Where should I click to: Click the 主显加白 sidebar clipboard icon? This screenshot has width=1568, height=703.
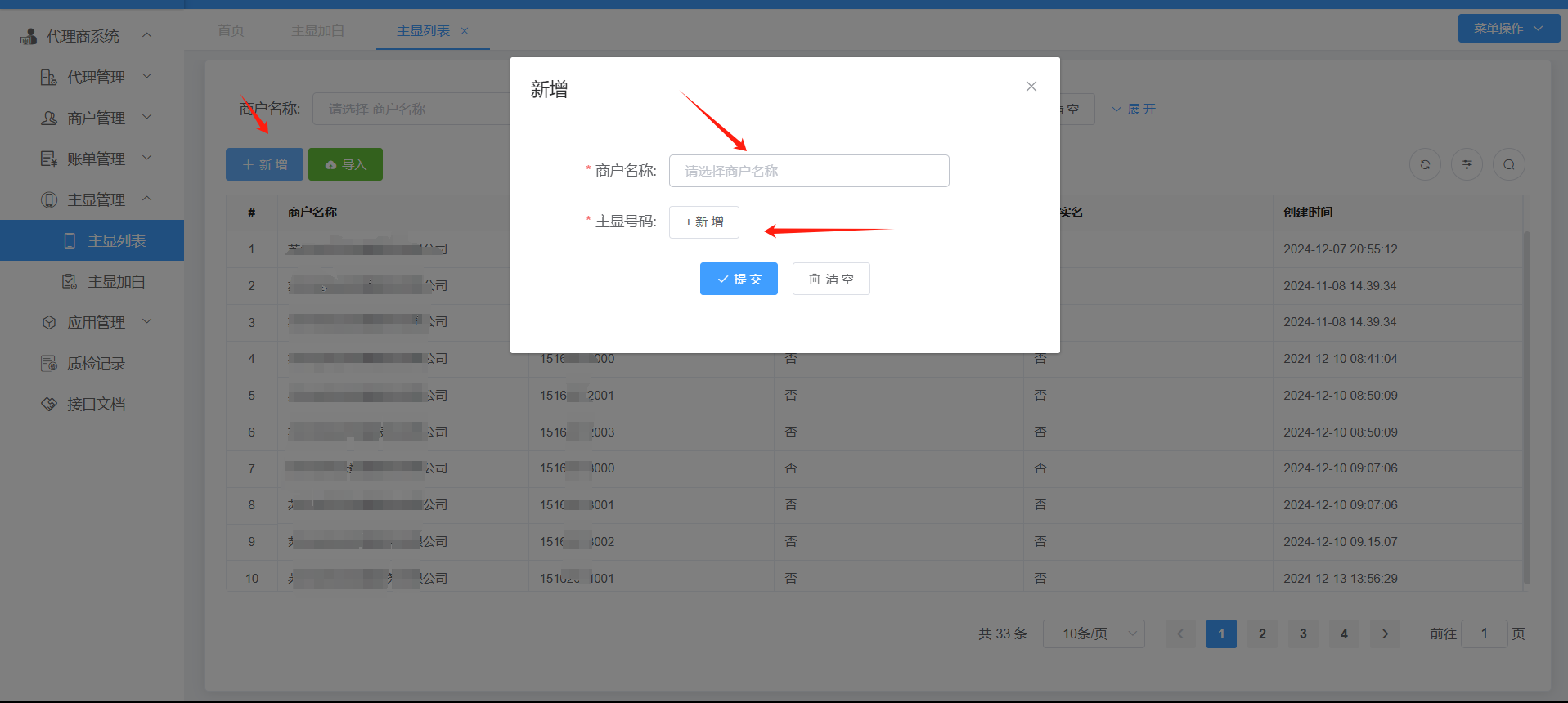[x=70, y=281]
